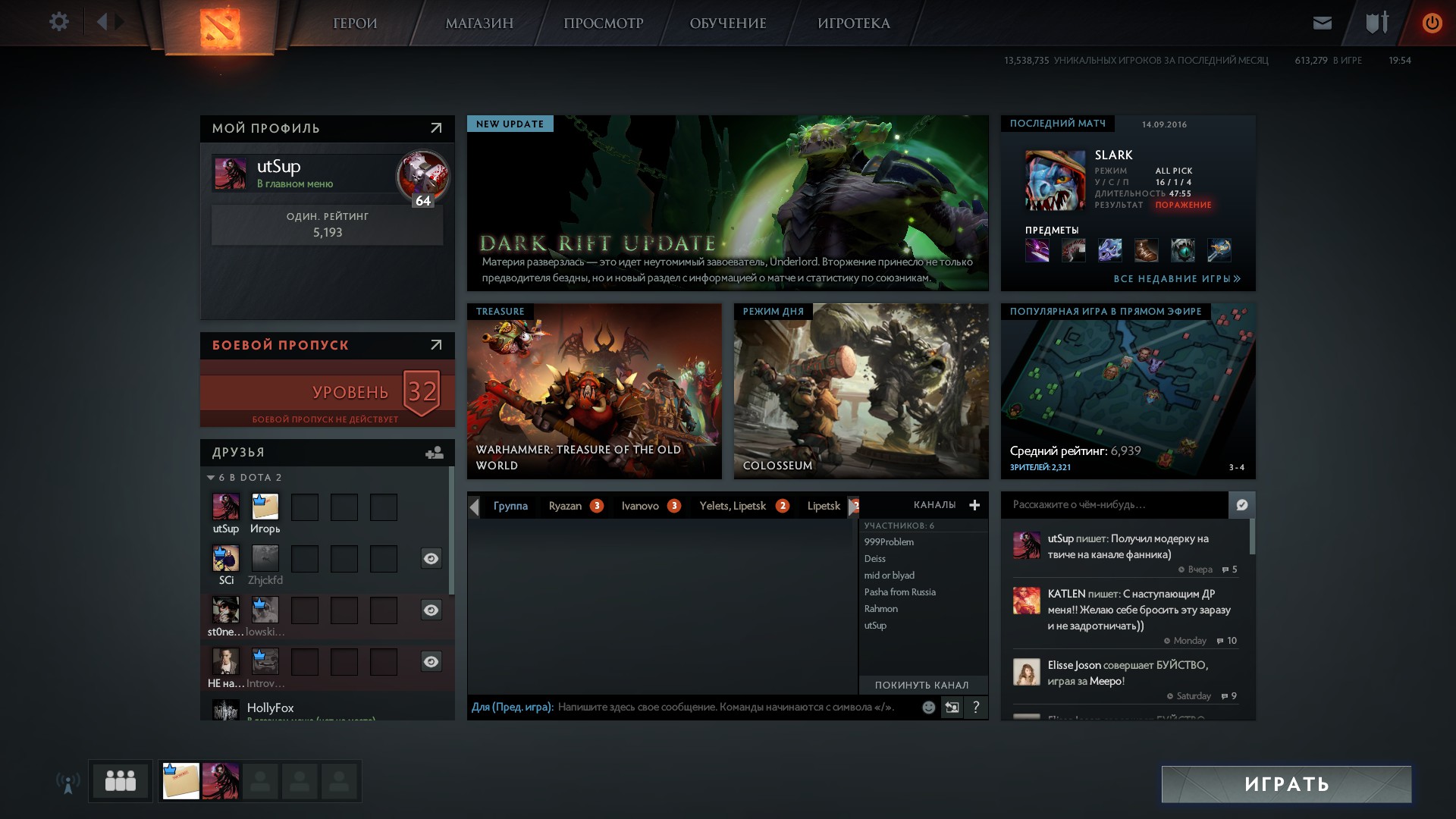Image resolution: width=1456 pixels, height=819 pixels.
Task: Toggle spectate eye next to st0ne party
Action: pos(431,610)
